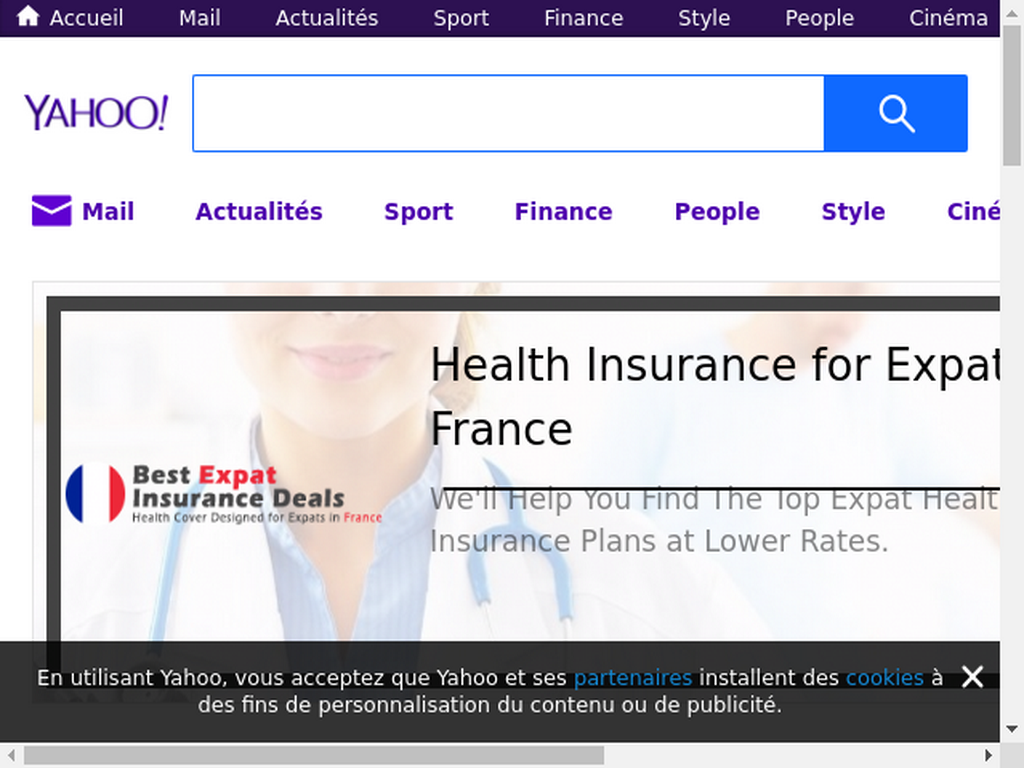Click the scroll down arrow
Screen dimensions: 1024x768
click(1012, 729)
